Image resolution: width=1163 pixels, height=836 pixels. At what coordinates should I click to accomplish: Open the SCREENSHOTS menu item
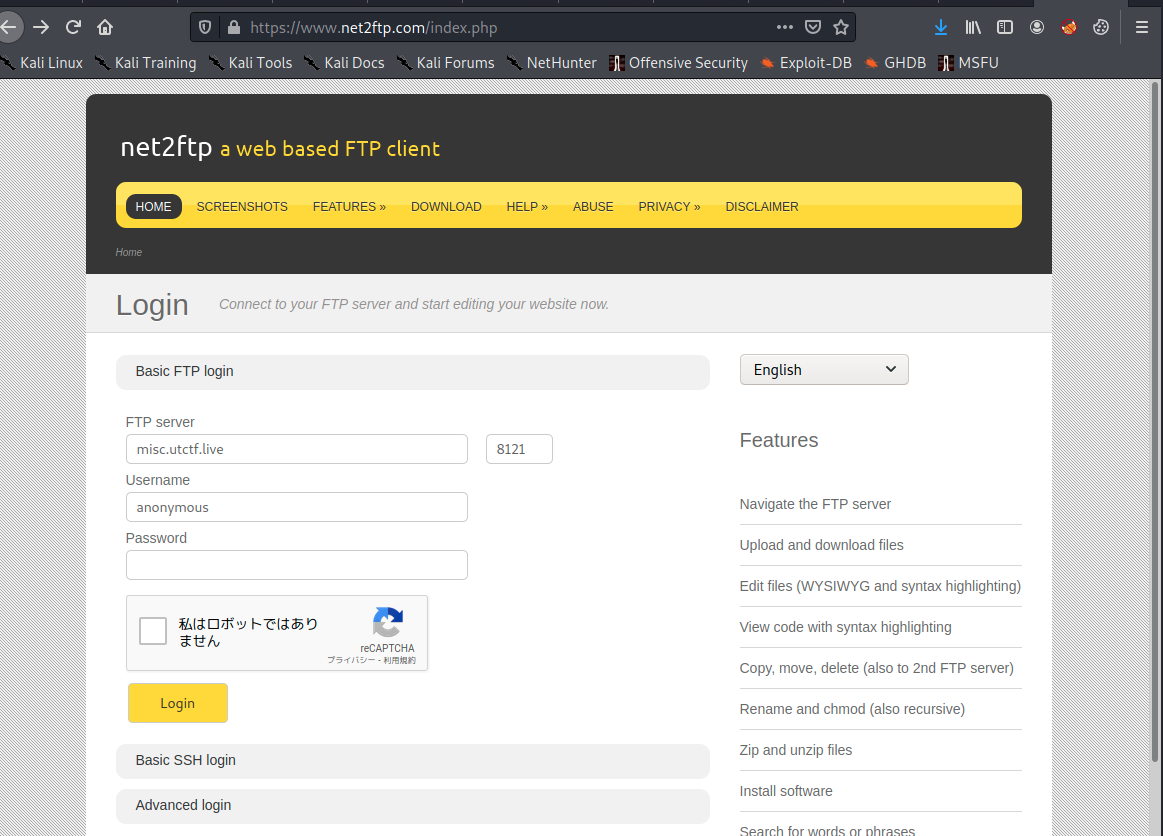[242, 206]
